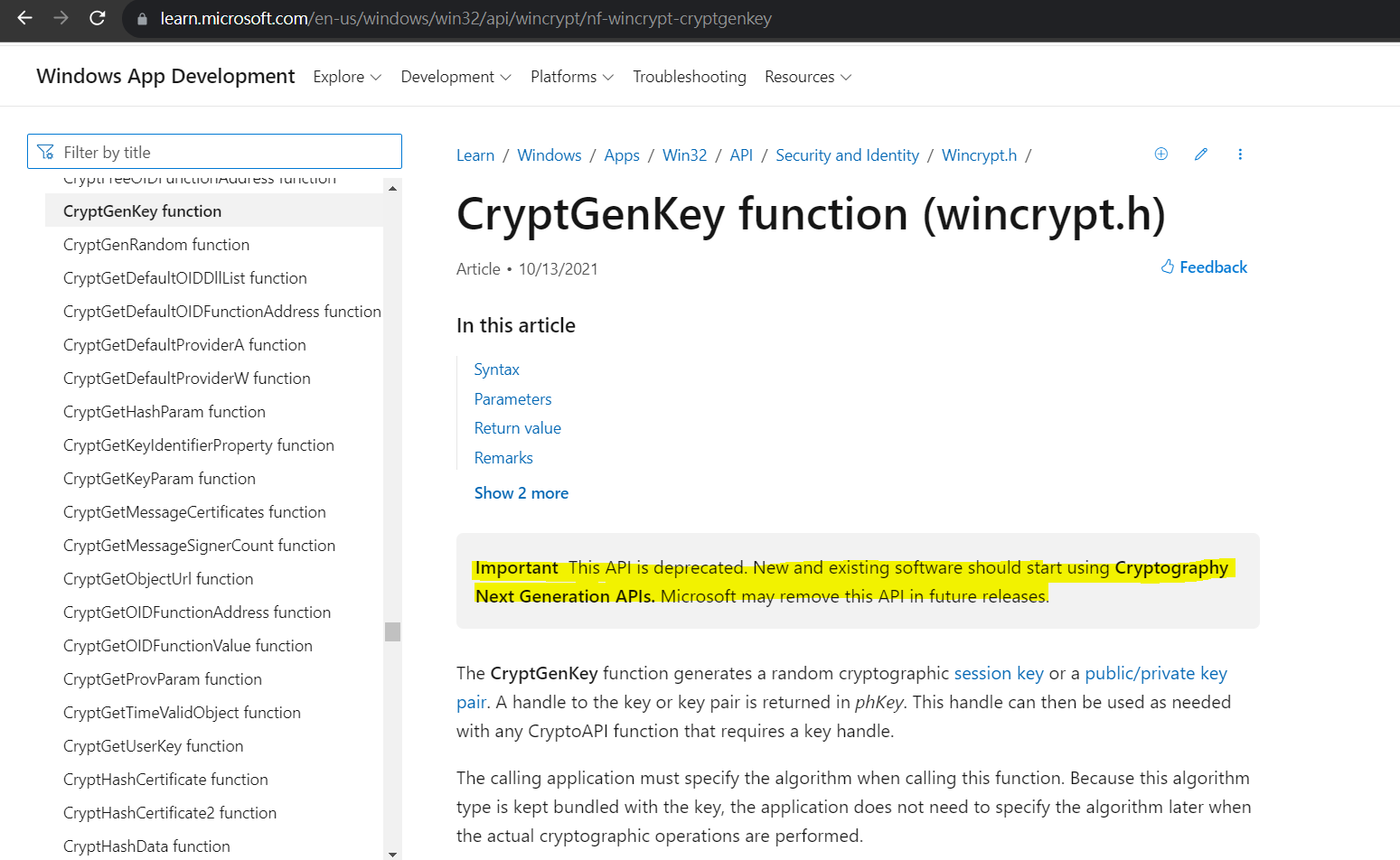This screenshot has width=1400, height=860.
Task: Open the Development dropdown menu
Action: pos(456,77)
